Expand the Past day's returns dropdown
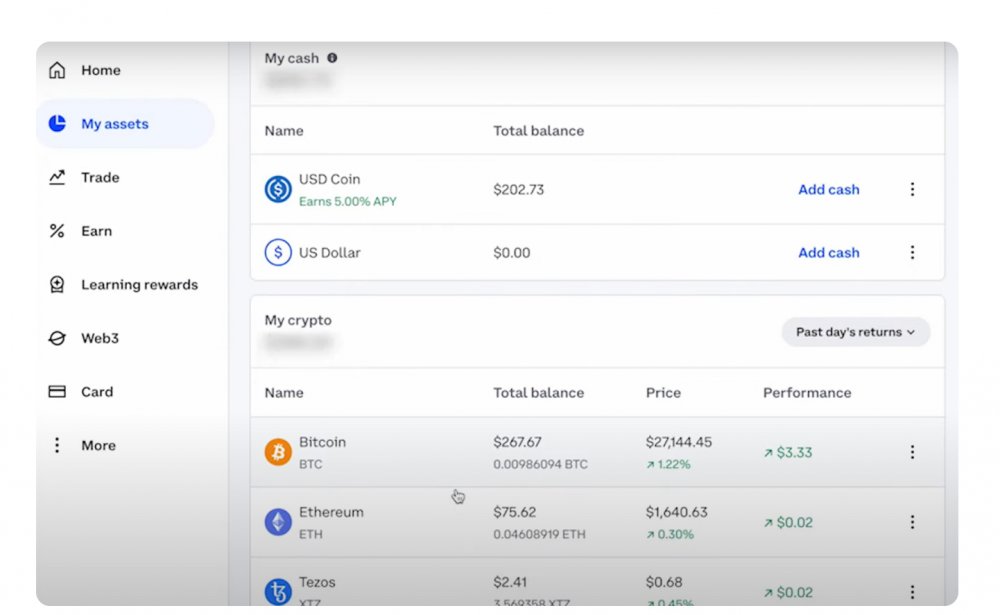 (855, 332)
